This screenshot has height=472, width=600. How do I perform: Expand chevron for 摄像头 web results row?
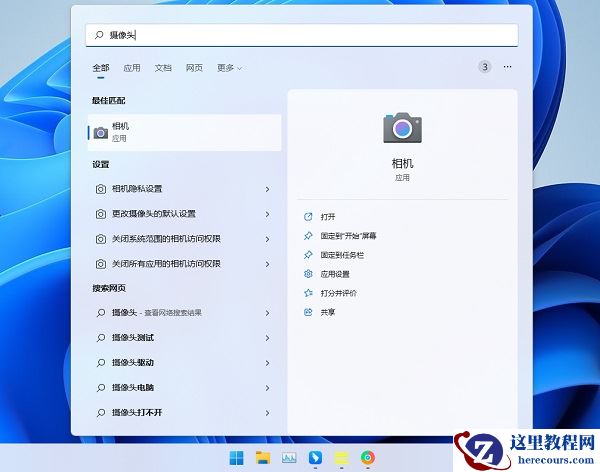point(267,313)
